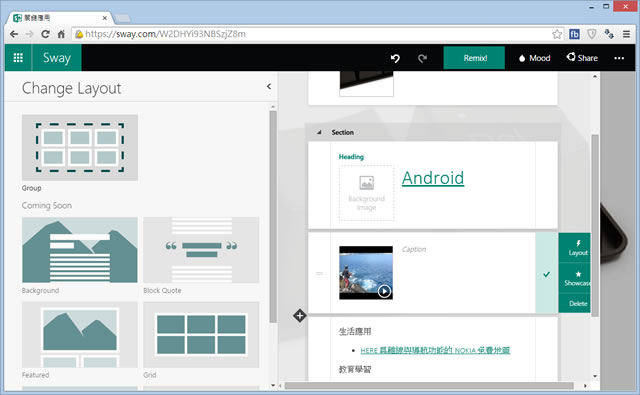This screenshot has height=395, width=640.
Task: Click the Sway logo button
Action: (x=57, y=58)
